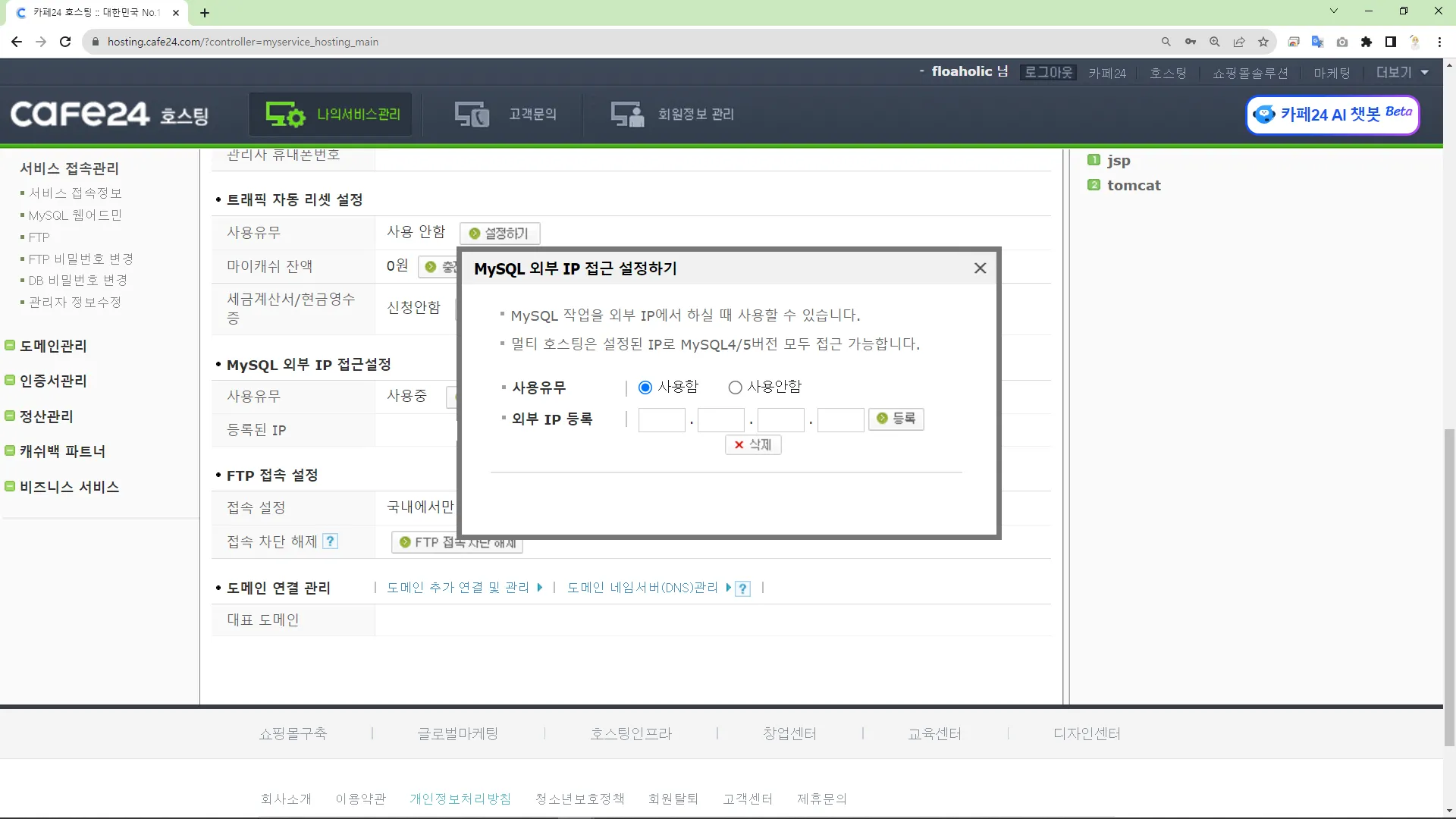Image resolution: width=1456 pixels, height=819 pixels.
Task: Click the first IP octet input field
Action: [661, 419]
